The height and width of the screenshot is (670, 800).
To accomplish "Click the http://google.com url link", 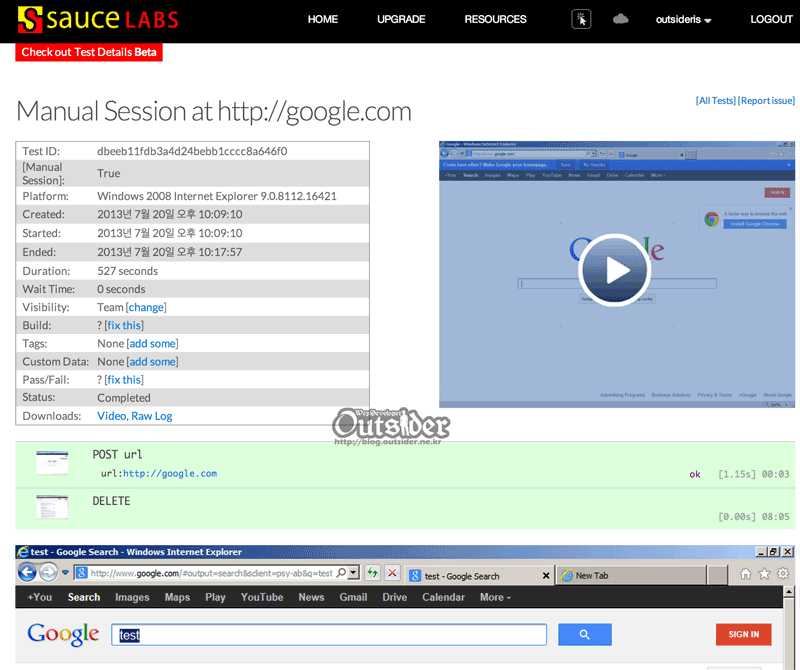I will click(170, 474).
